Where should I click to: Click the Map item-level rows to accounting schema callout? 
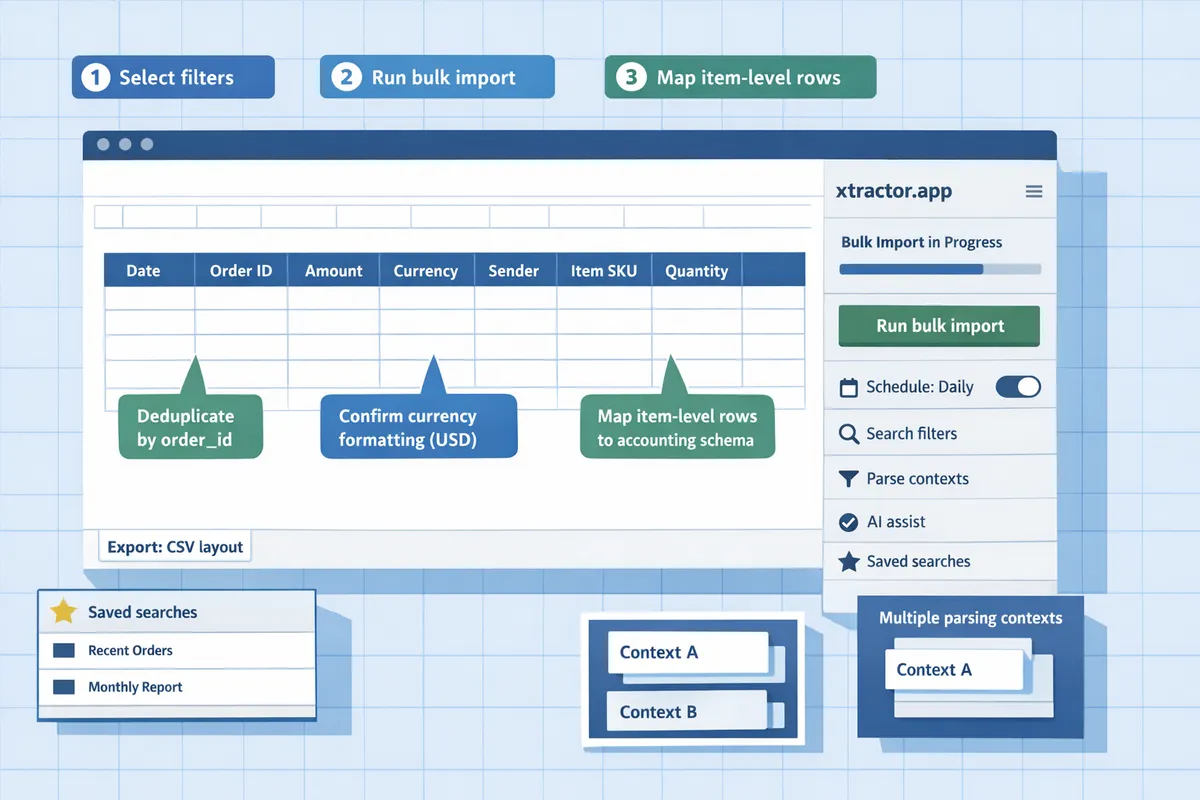(677, 427)
